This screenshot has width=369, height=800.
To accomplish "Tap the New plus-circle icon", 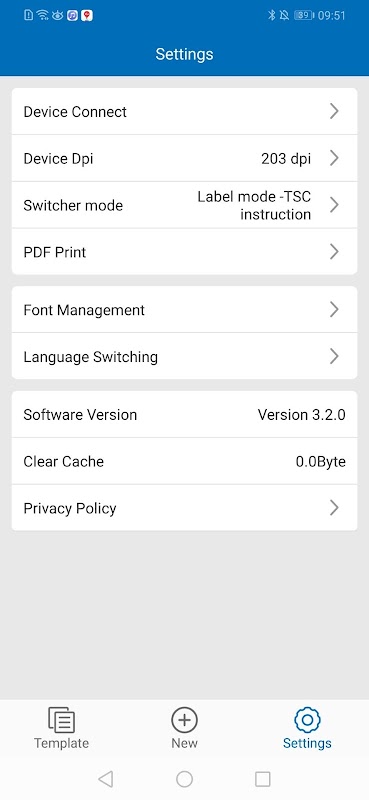I will [184, 720].
